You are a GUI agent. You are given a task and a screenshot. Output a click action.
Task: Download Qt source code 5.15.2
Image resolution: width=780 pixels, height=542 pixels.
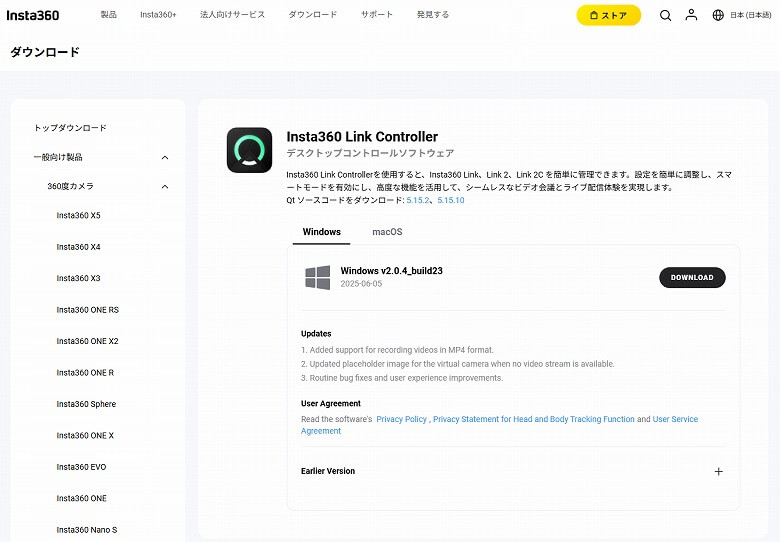tap(417, 200)
